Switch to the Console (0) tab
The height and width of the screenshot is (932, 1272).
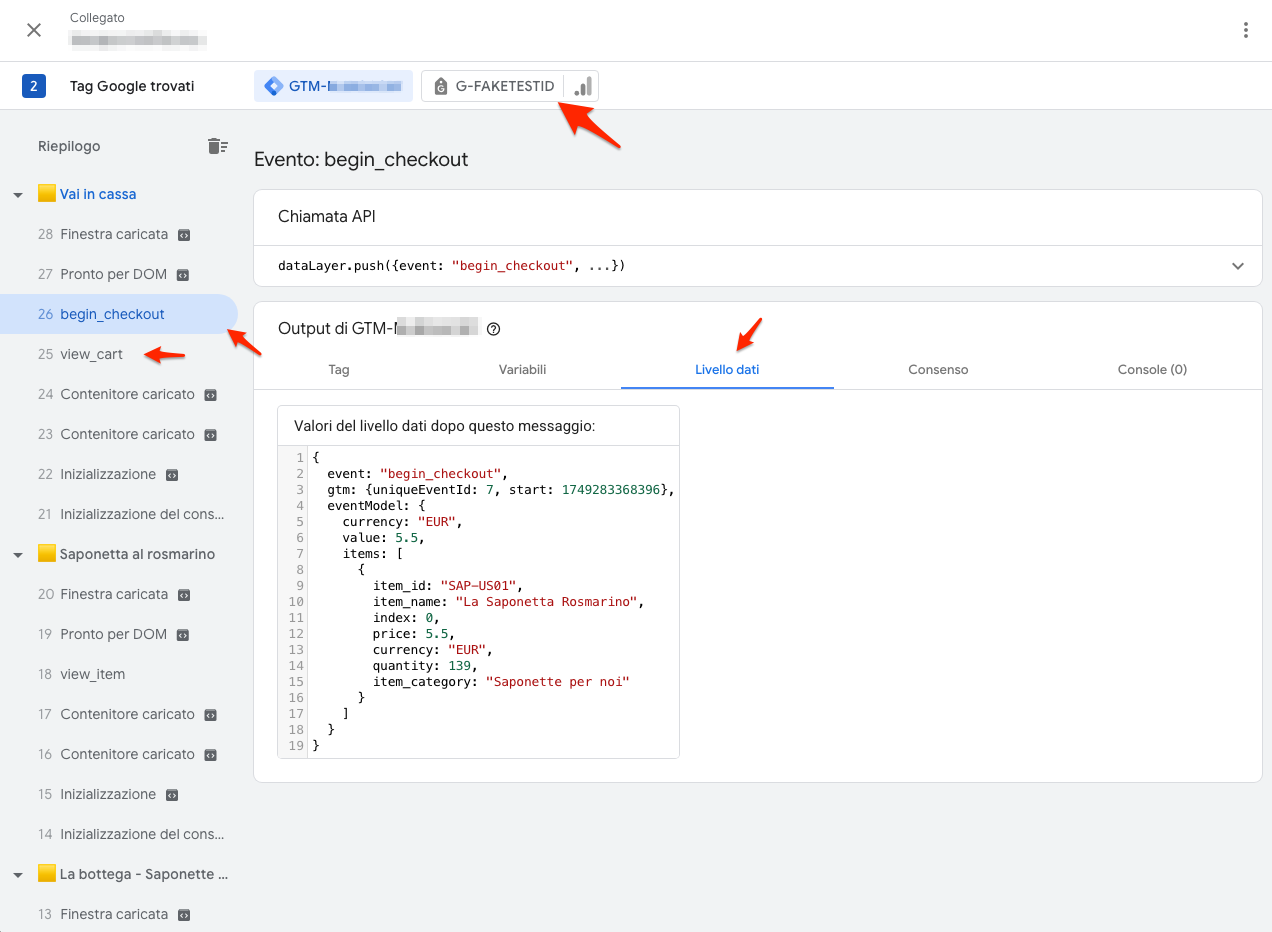[1152, 369]
